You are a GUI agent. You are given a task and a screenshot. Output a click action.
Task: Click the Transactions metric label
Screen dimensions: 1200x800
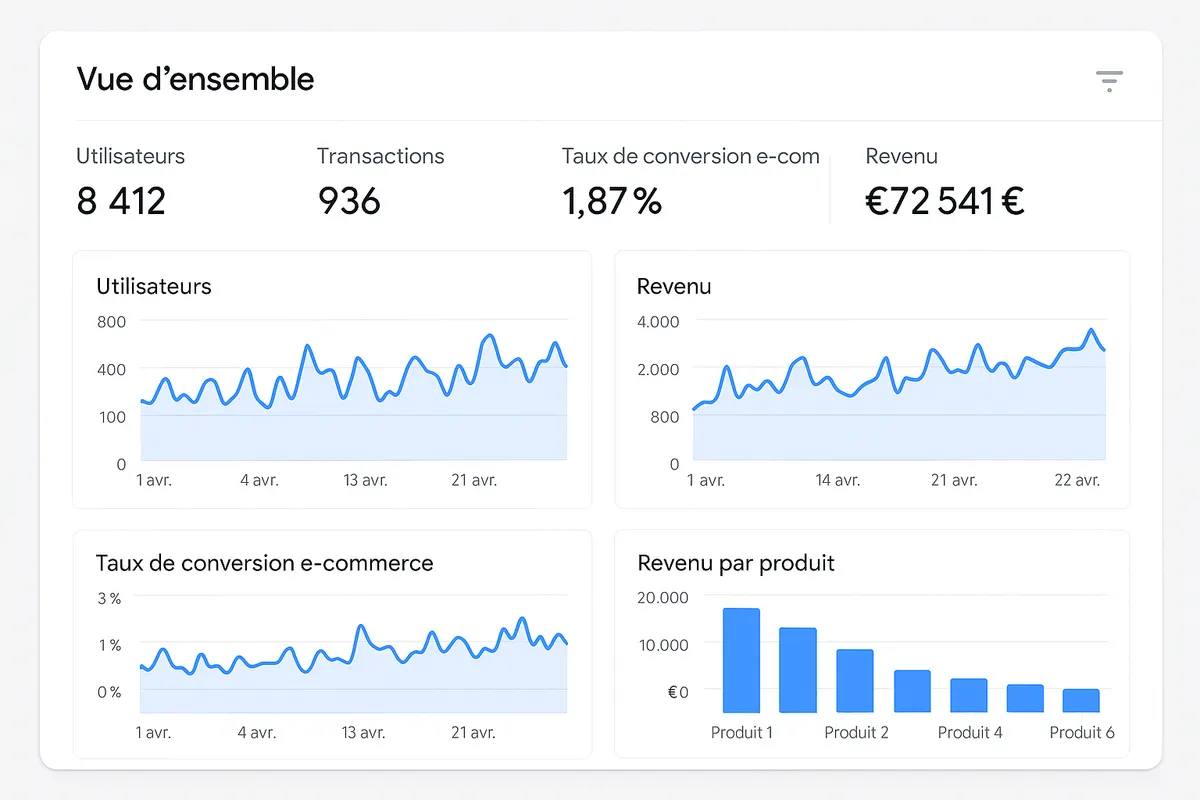[x=381, y=156]
